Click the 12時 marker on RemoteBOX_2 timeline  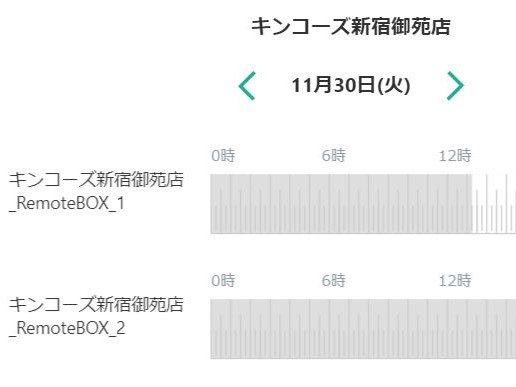(455, 281)
